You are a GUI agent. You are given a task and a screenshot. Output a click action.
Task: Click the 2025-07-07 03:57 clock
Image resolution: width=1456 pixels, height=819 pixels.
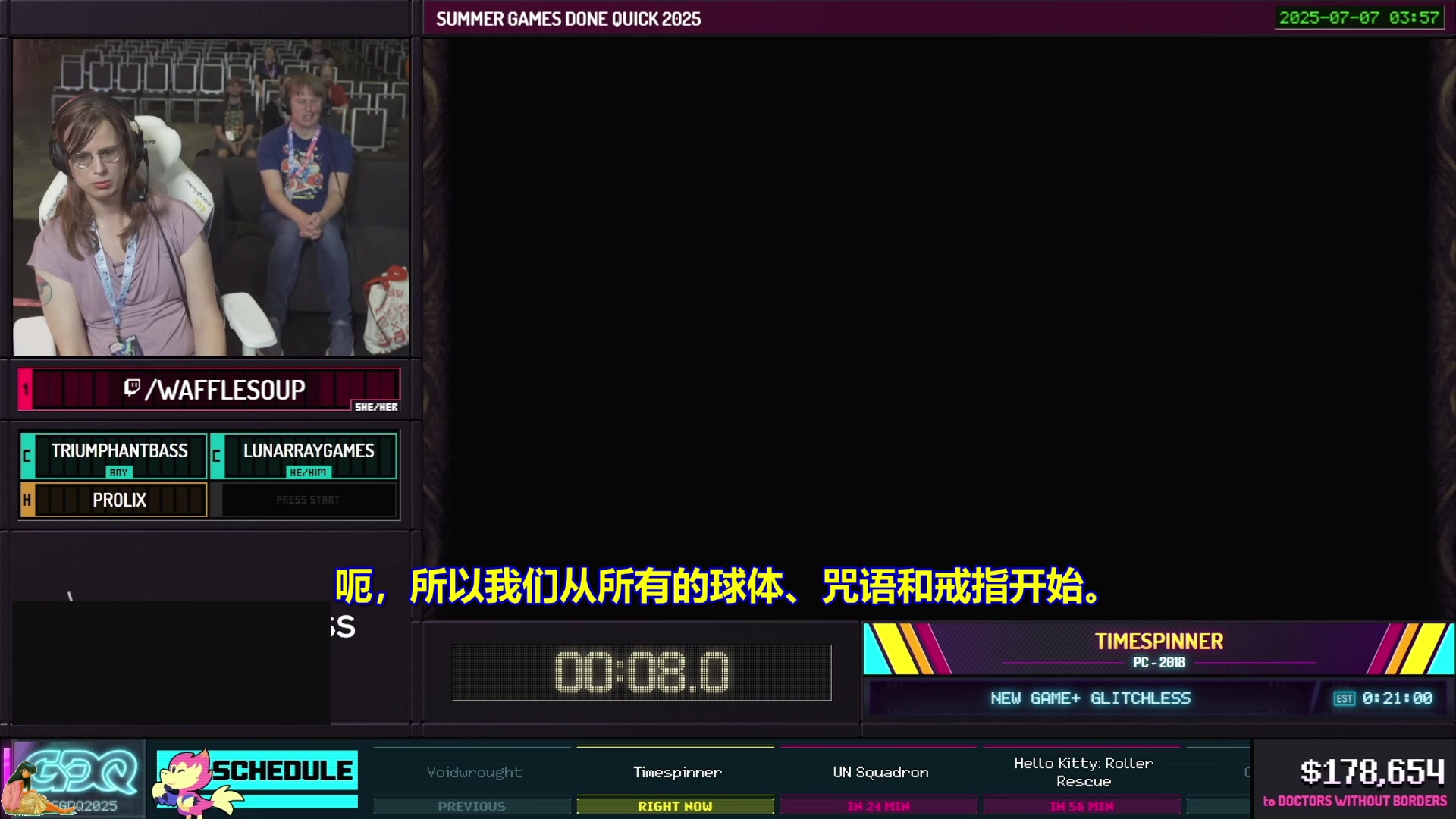click(1359, 17)
